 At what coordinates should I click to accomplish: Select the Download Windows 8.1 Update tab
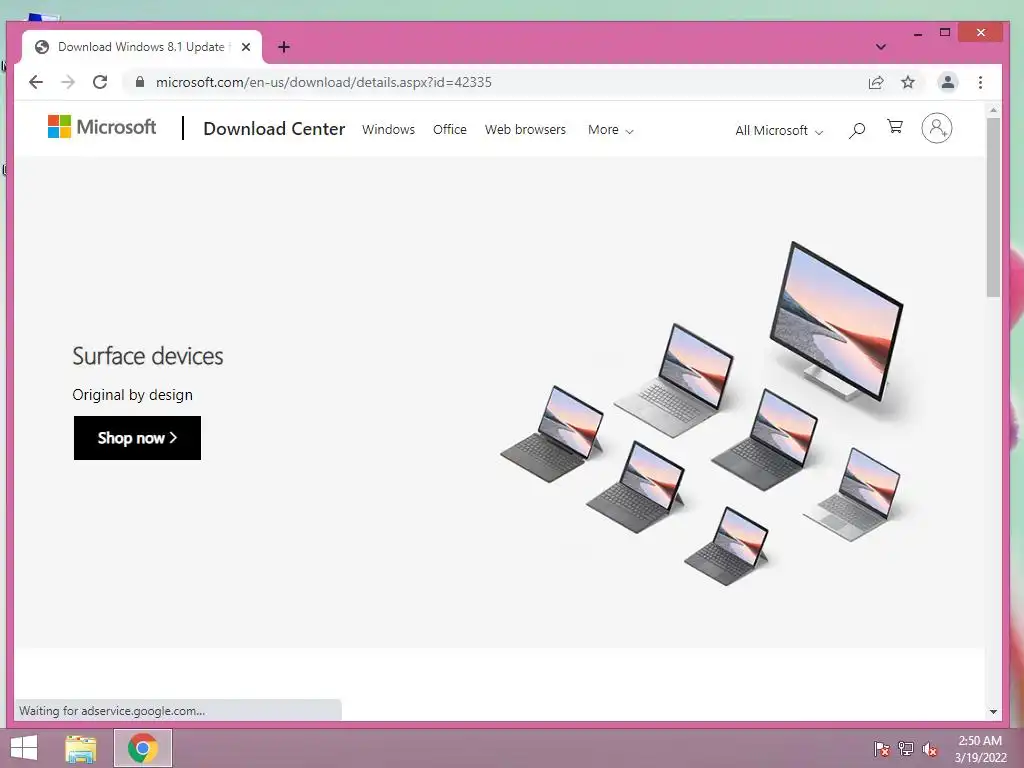[x=141, y=47]
